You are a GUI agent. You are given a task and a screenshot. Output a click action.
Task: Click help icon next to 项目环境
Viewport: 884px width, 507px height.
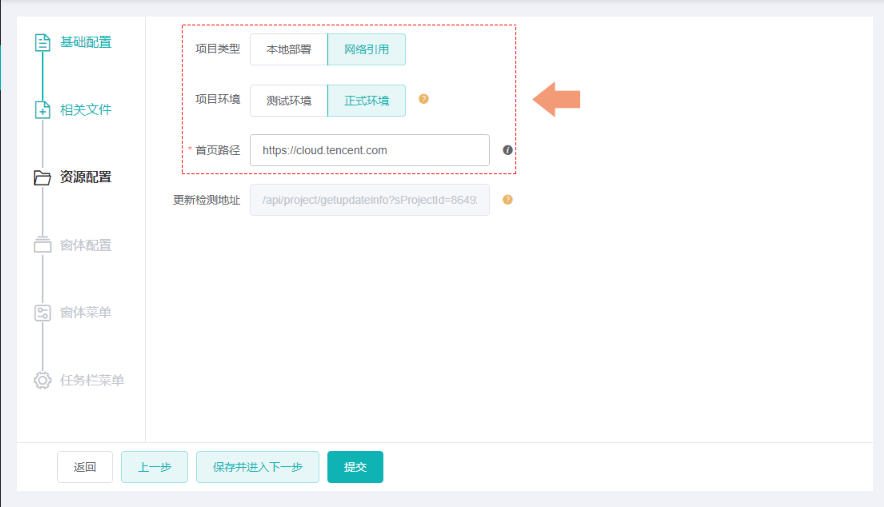(424, 99)
